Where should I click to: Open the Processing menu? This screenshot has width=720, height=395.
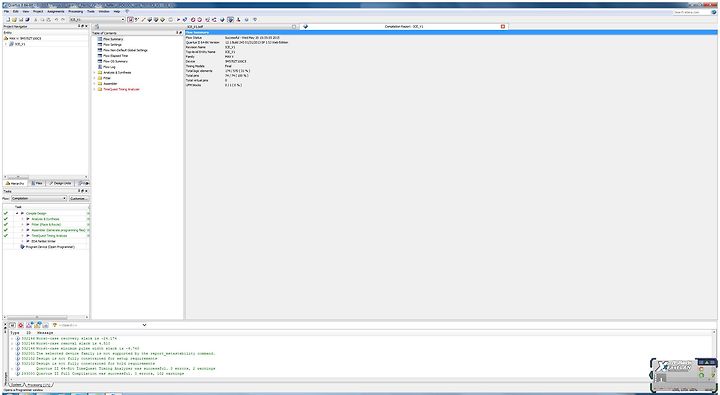coord(75,11)
